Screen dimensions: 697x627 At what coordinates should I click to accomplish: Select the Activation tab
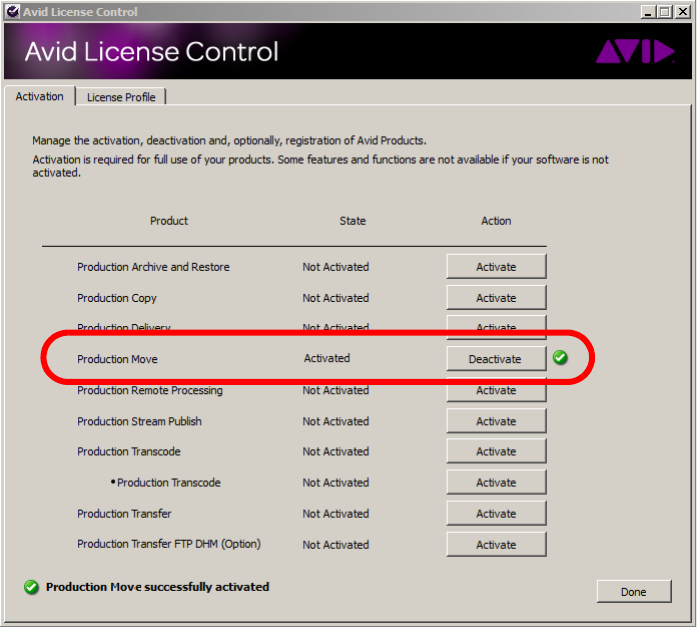click(x=40, y=96)
